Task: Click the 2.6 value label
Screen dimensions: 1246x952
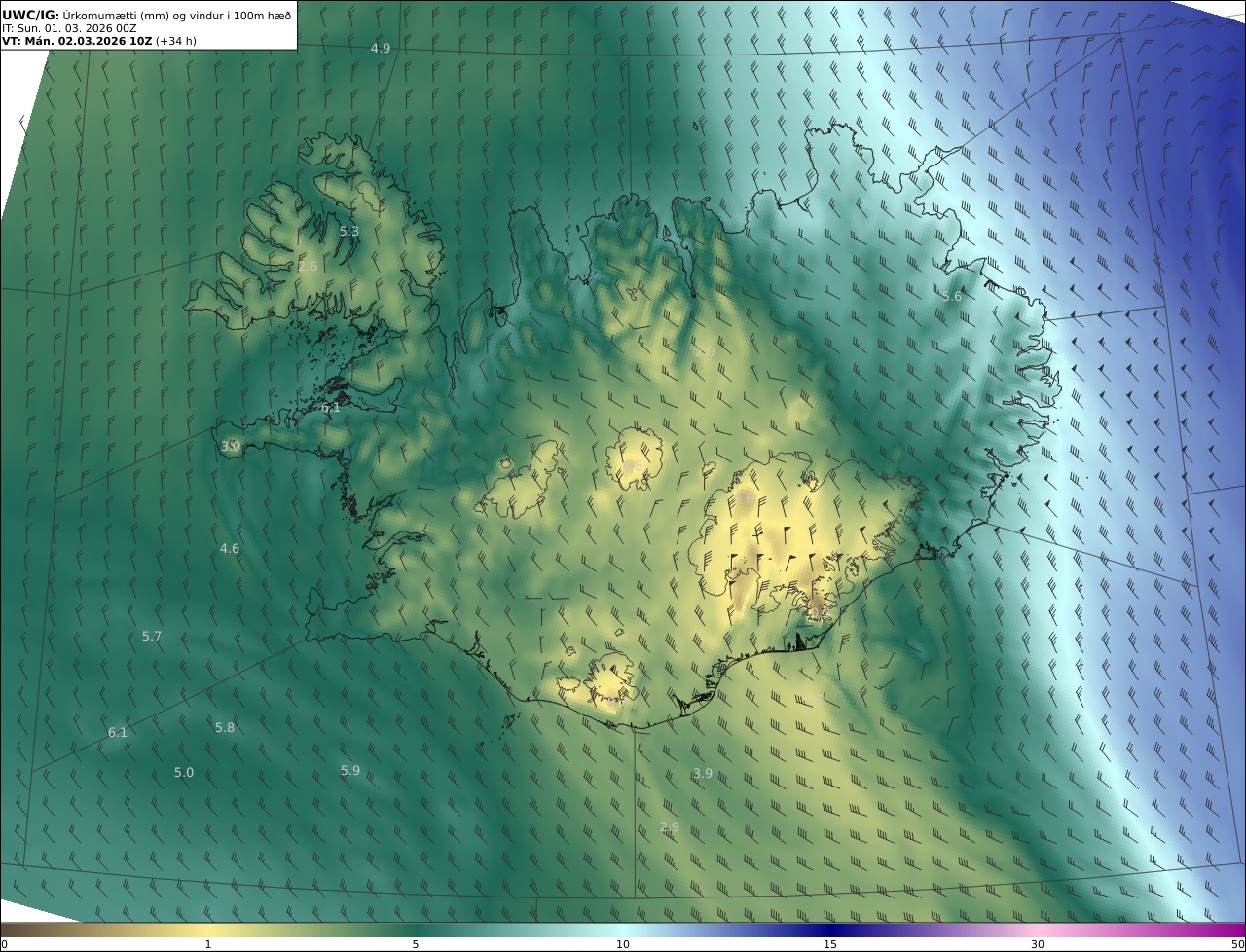Action: coord(308,266)
